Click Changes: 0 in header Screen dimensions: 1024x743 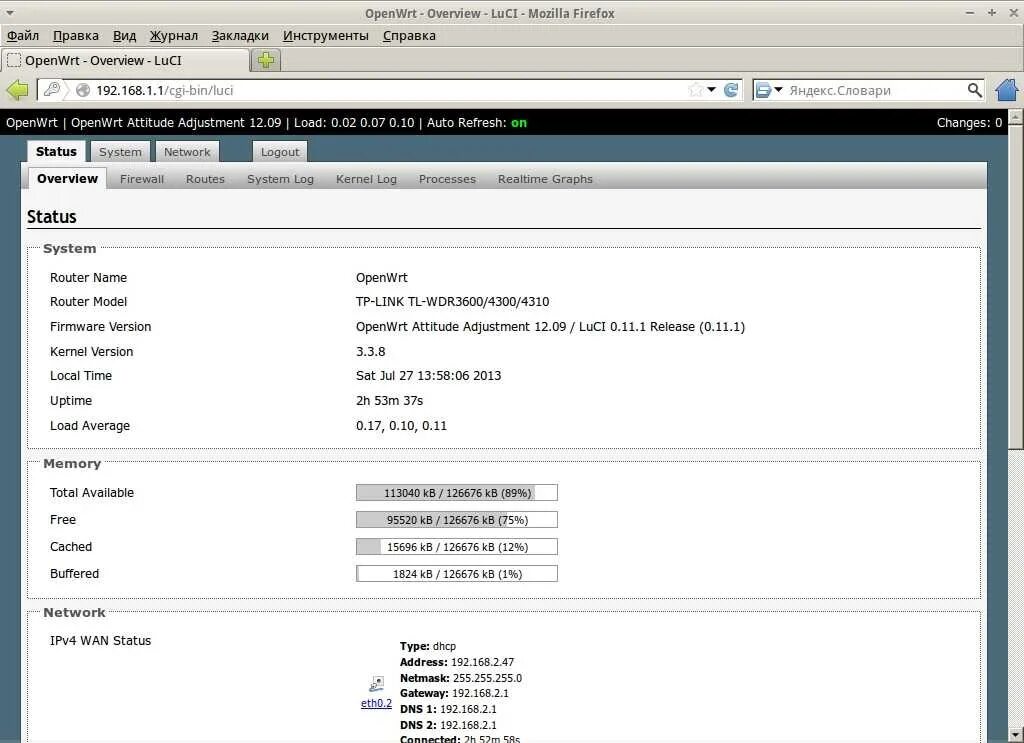(969, 123)
